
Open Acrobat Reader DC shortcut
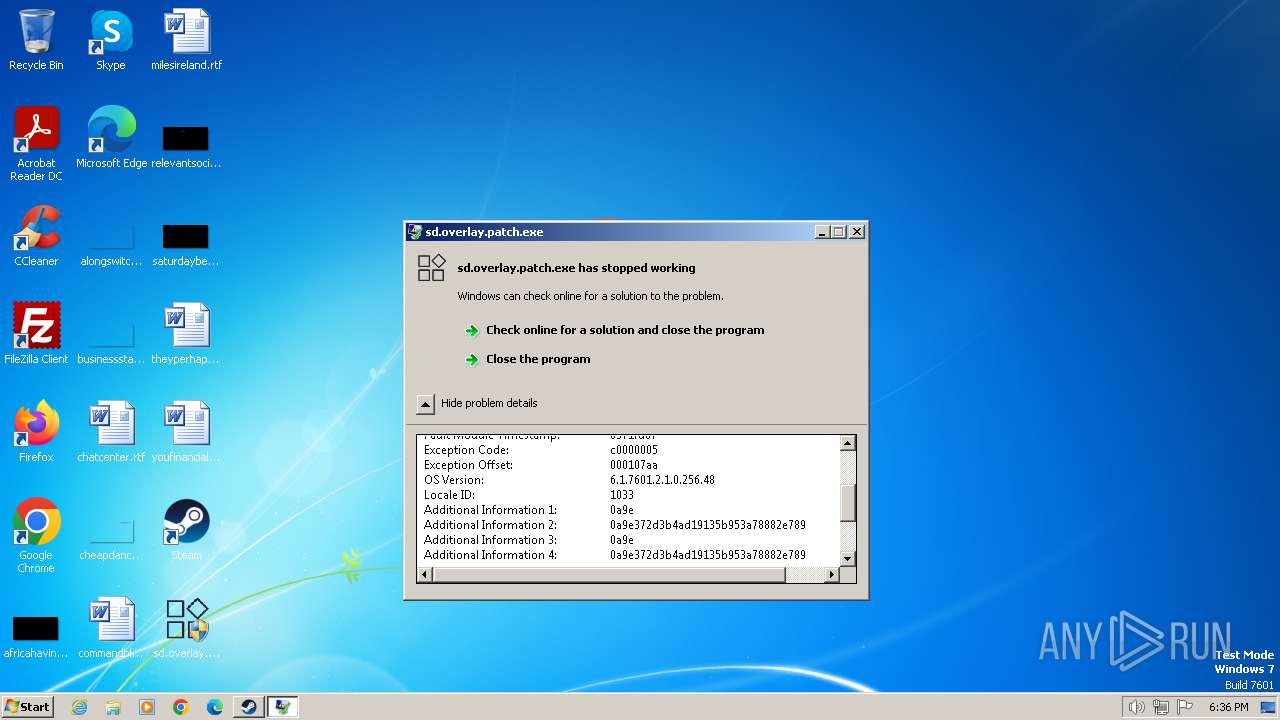[x=36, y=144]
